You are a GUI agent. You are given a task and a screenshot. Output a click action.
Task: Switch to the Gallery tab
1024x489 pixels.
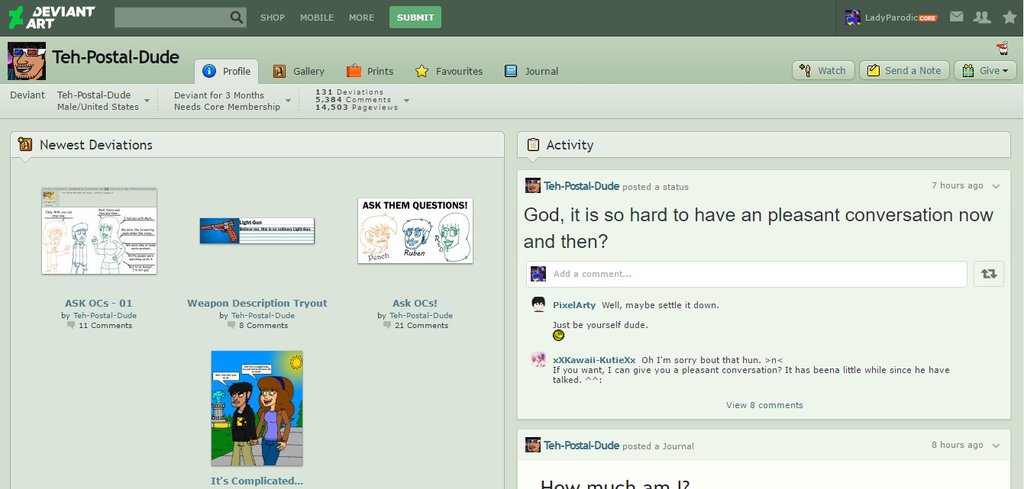click(299, 71)
